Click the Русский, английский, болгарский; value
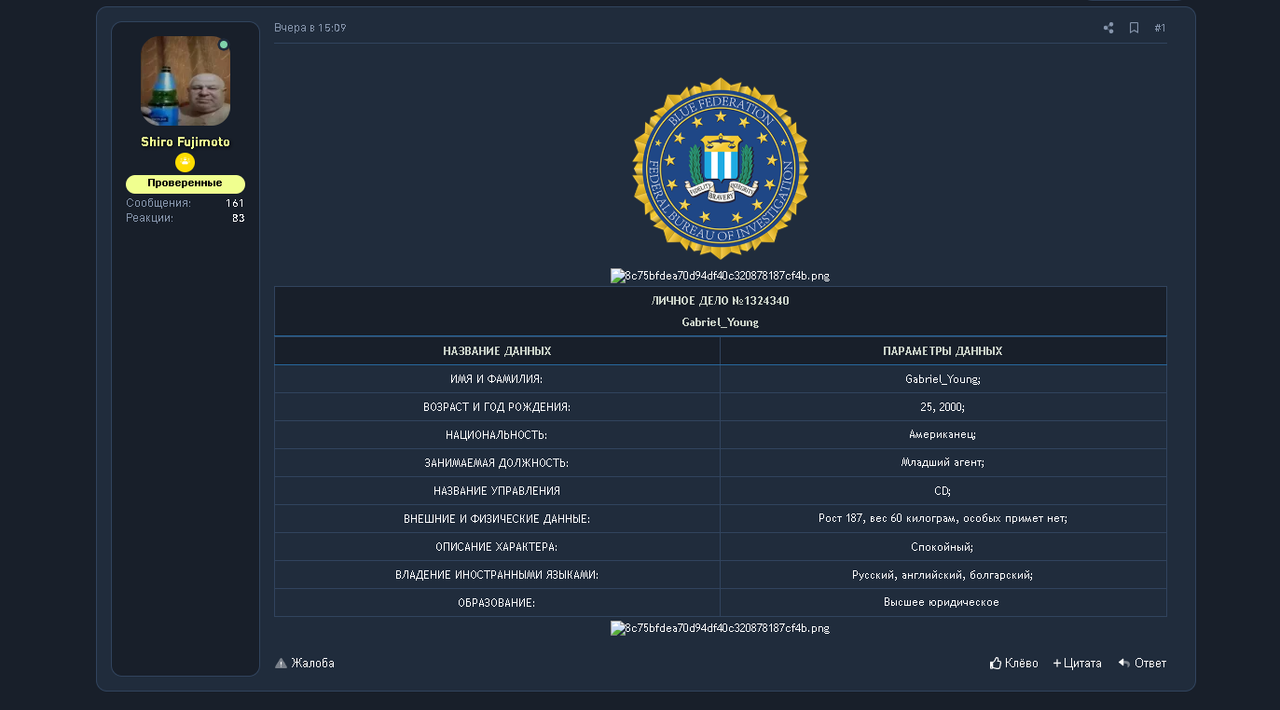1280x710 pixels. click(x=943, y=575)
